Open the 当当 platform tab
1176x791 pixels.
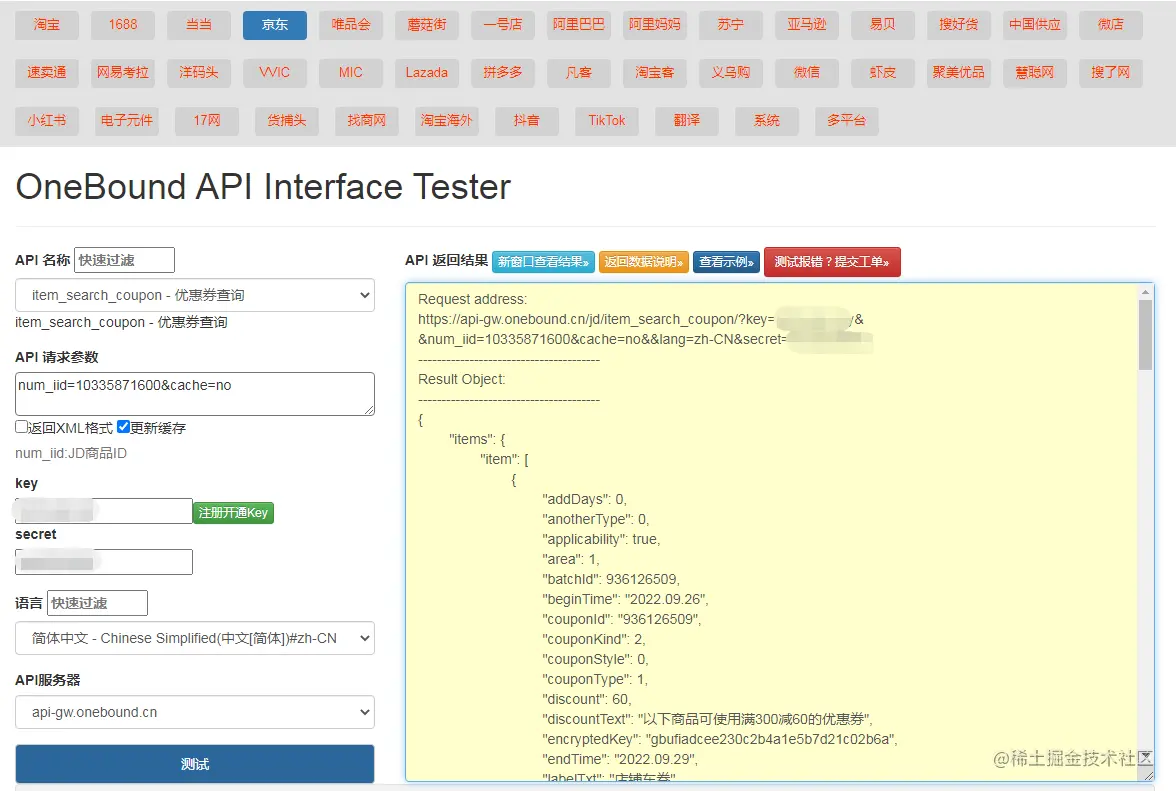199,25
